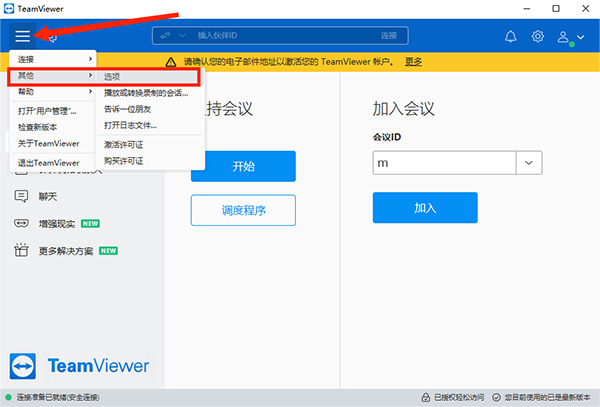
Task: Click the checkmark version icon in status bar
Action: (x=496, y=397)
